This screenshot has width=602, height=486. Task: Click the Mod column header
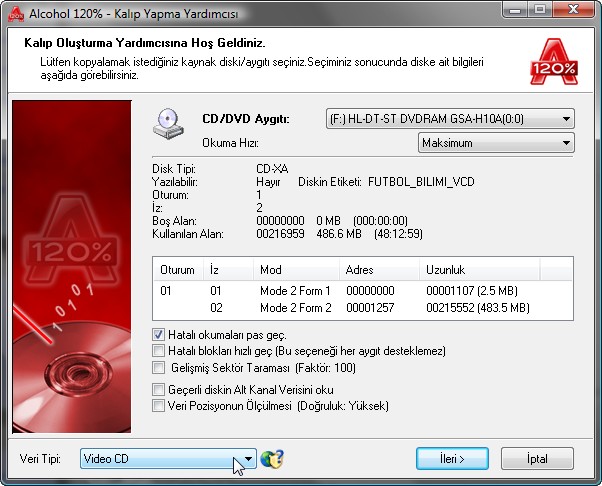point(296,269)
